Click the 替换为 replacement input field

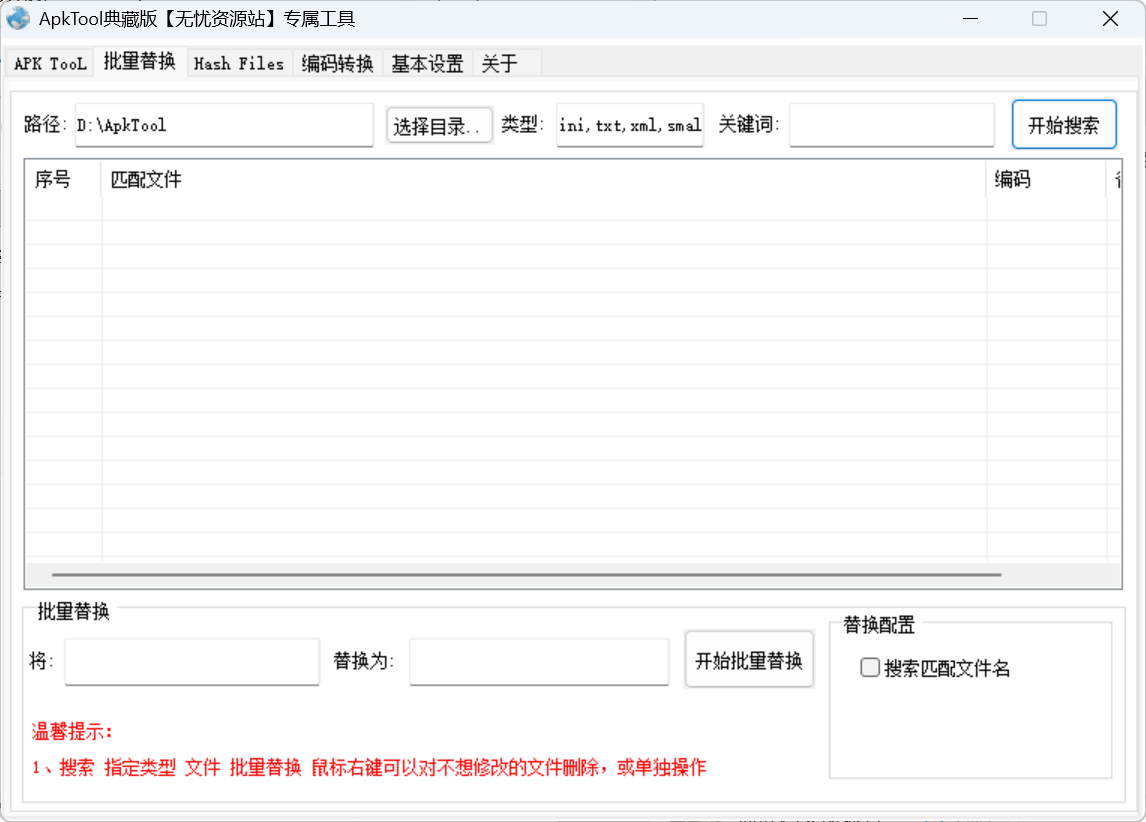[x=539, y=661]
